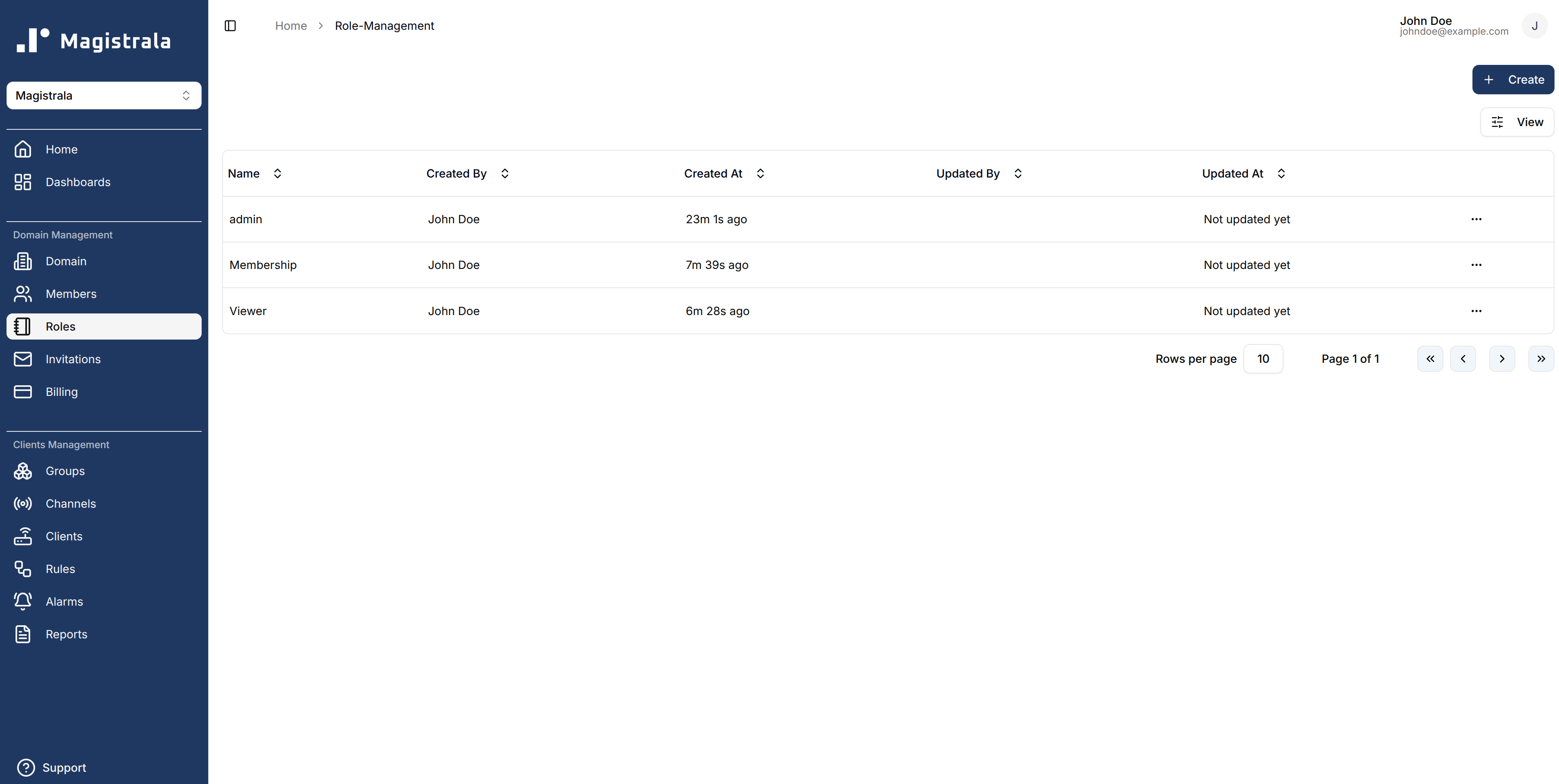Select Clients in sidebar menu
1559x784 pixels.
pos(64,536)
